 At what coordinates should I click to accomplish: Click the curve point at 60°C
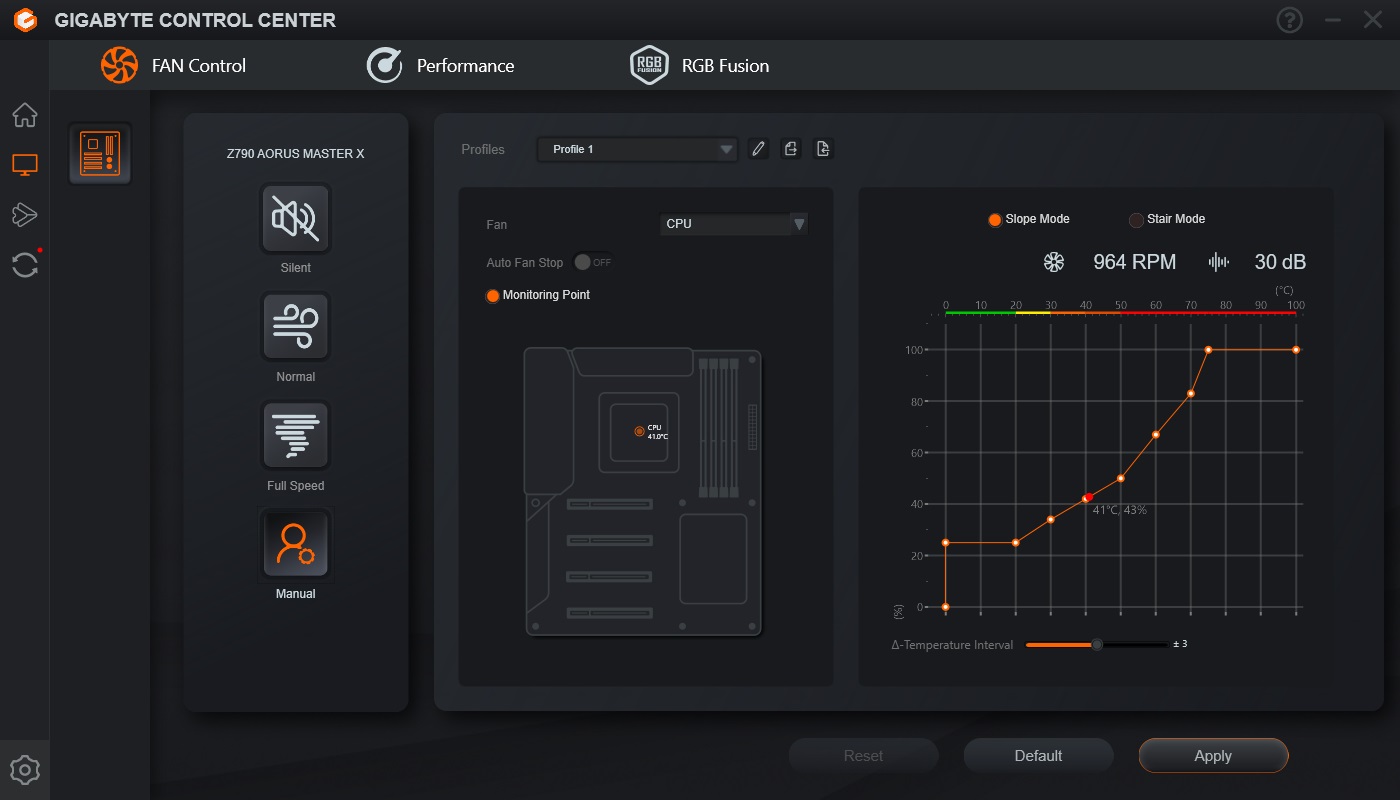[x=1156, y=434]
